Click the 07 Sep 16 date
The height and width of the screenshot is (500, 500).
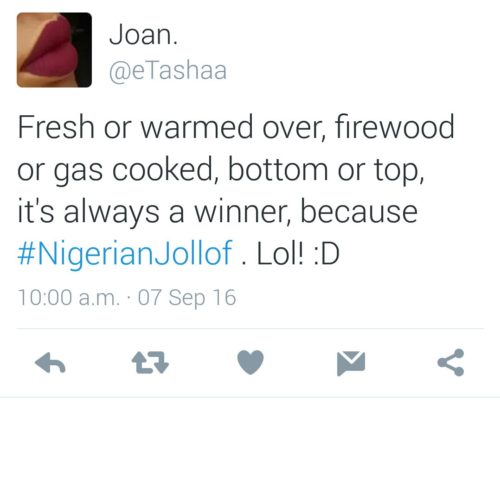(187, 297)
